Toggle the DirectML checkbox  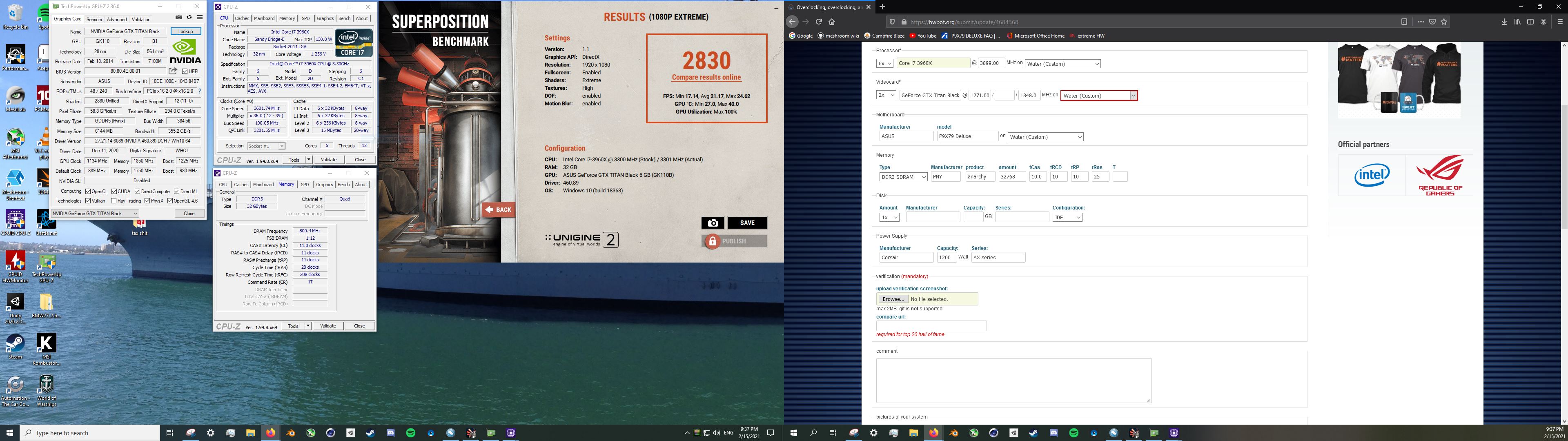coord(176,191)
